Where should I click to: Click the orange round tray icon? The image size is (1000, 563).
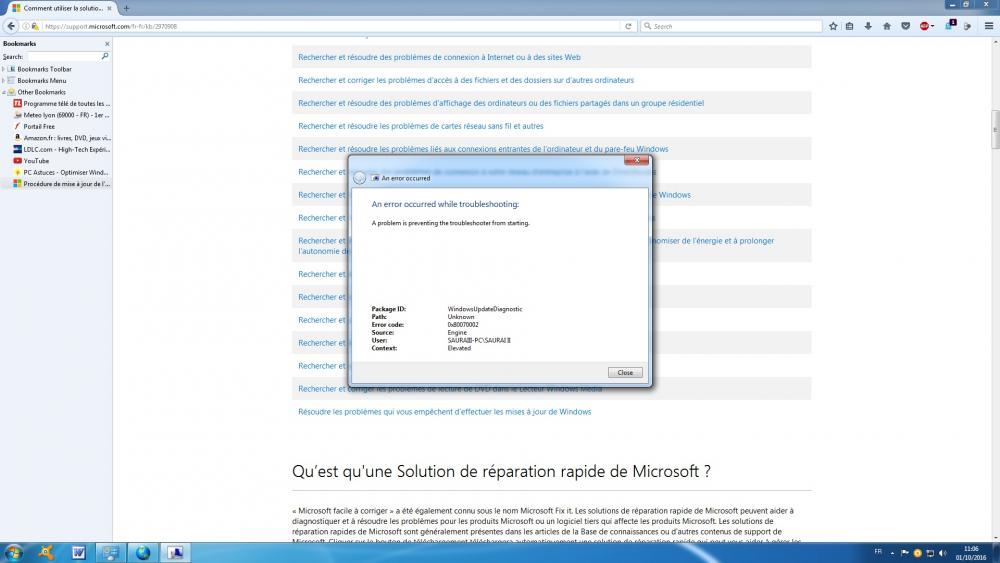917,553
